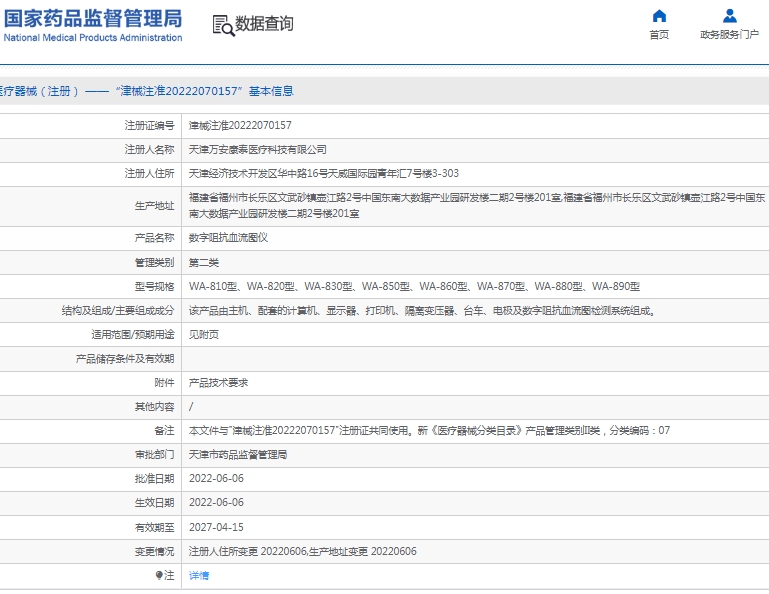Click the 生效日期 row label
Image resolution: width=769 pixels, height=594 pixels.
154,503
